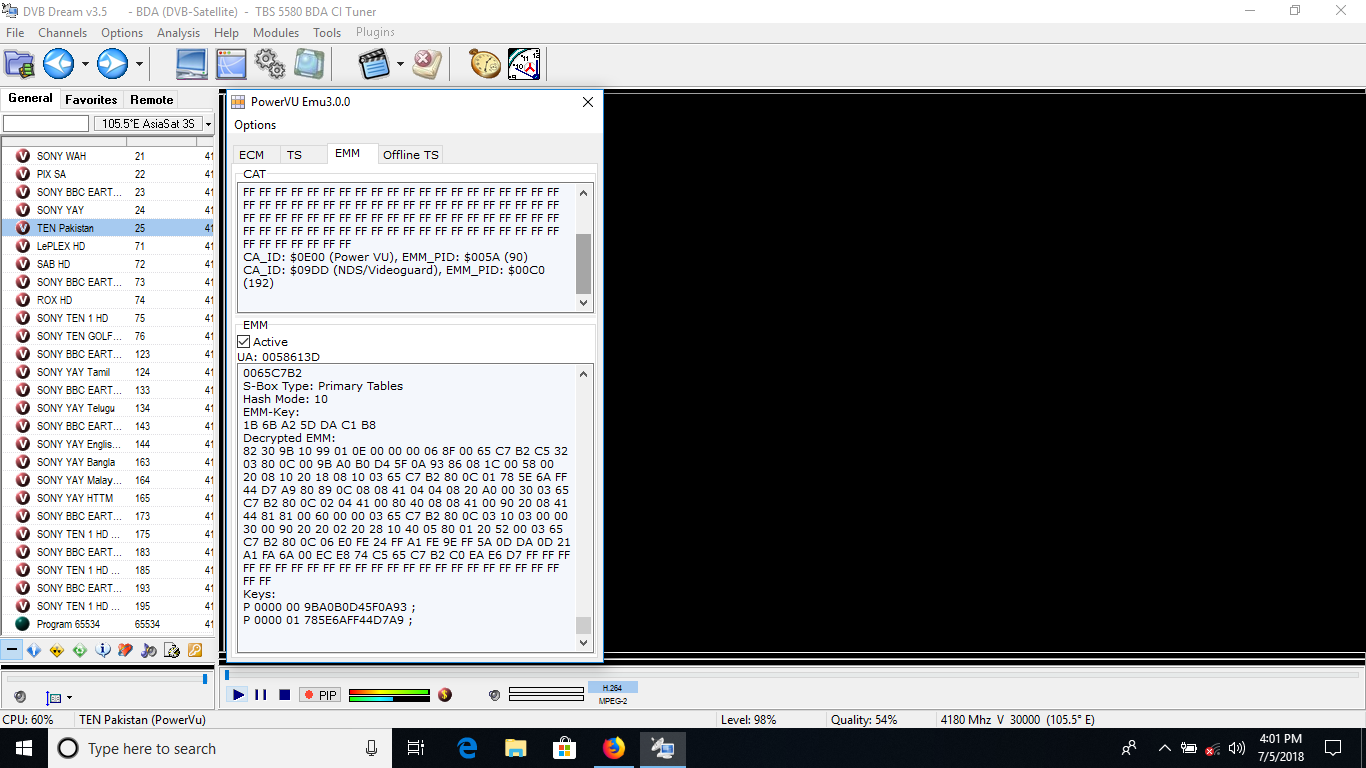Open the Channels menu

(x=62, y=33)
